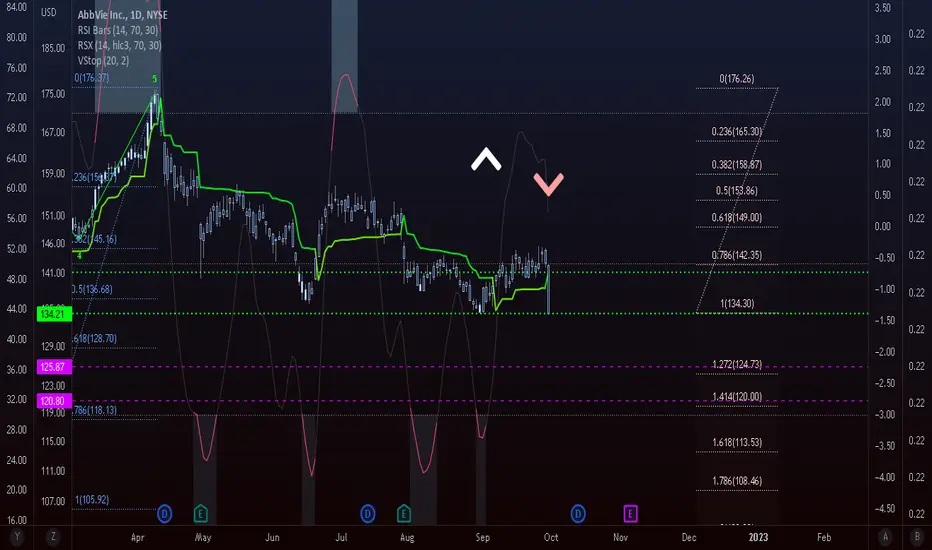Select the blue 0.5(136.68) retracement label

click(x=92, y=289)
